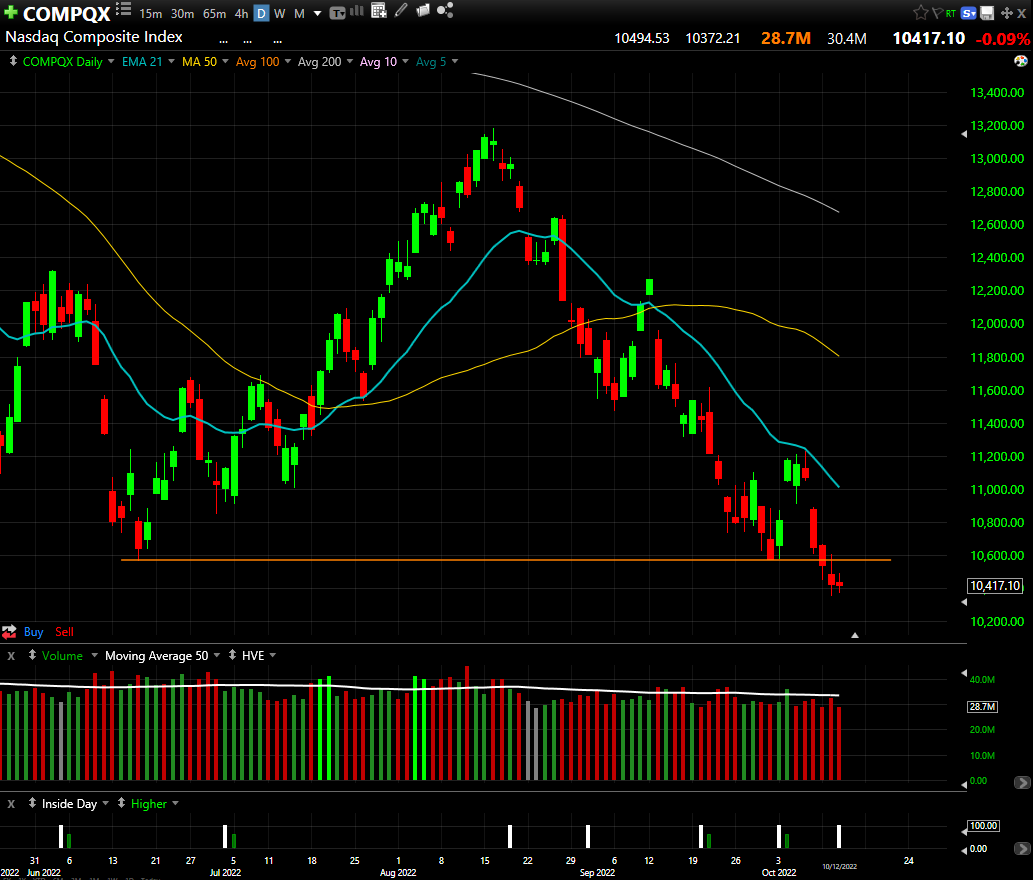
Task: Click the small up triangle below price scale
Action: tap(854, 635)
